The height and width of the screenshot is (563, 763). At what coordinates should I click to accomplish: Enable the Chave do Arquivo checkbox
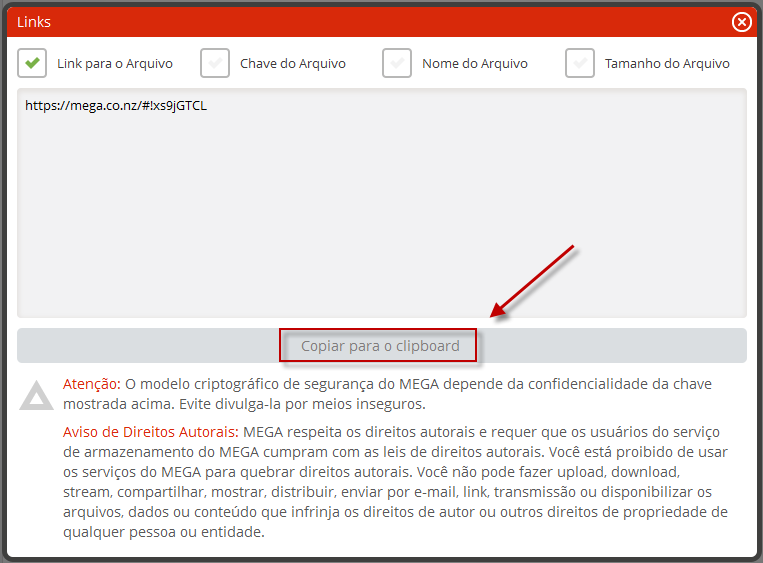coord(215,63)
